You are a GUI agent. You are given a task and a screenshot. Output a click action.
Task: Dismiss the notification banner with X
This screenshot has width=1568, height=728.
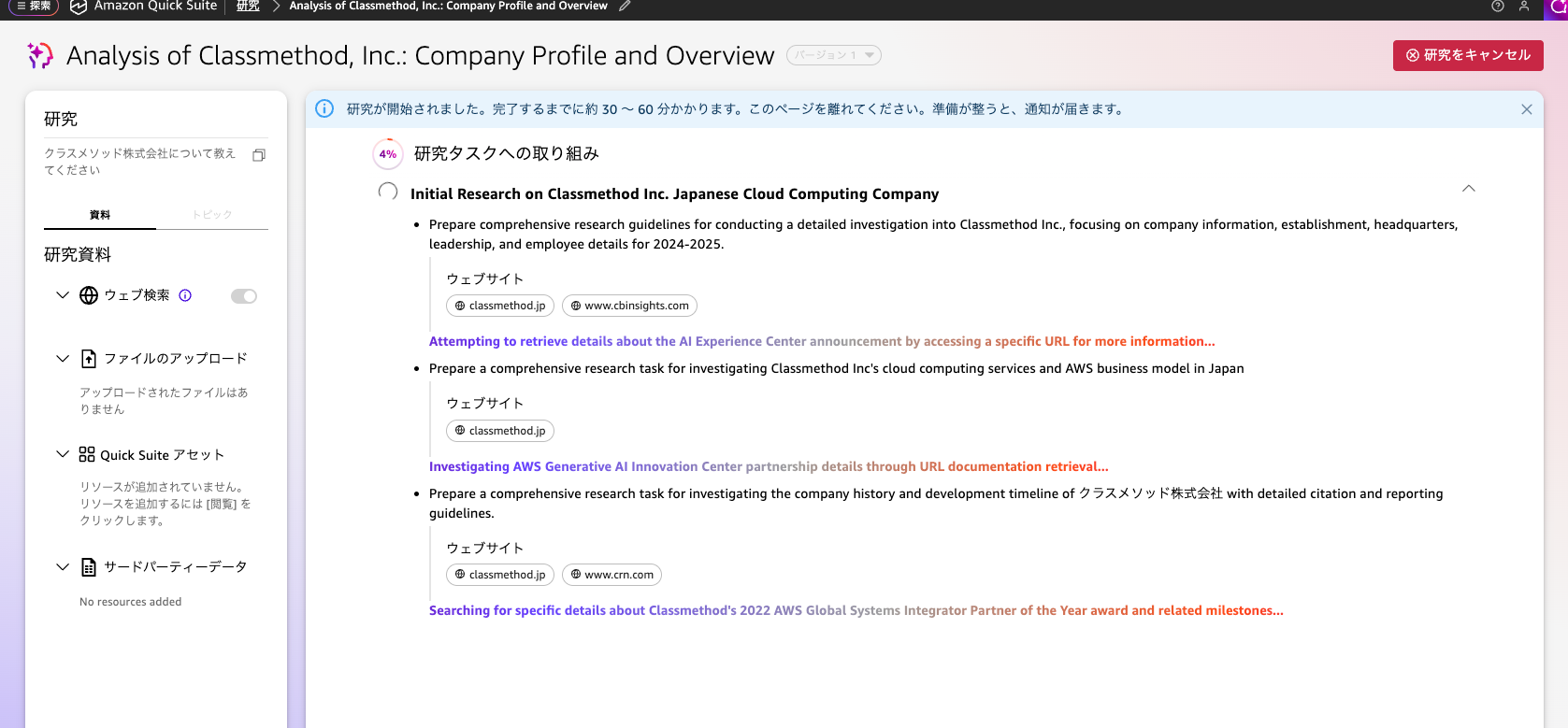pyautogui.click(x=1527, y=109)
